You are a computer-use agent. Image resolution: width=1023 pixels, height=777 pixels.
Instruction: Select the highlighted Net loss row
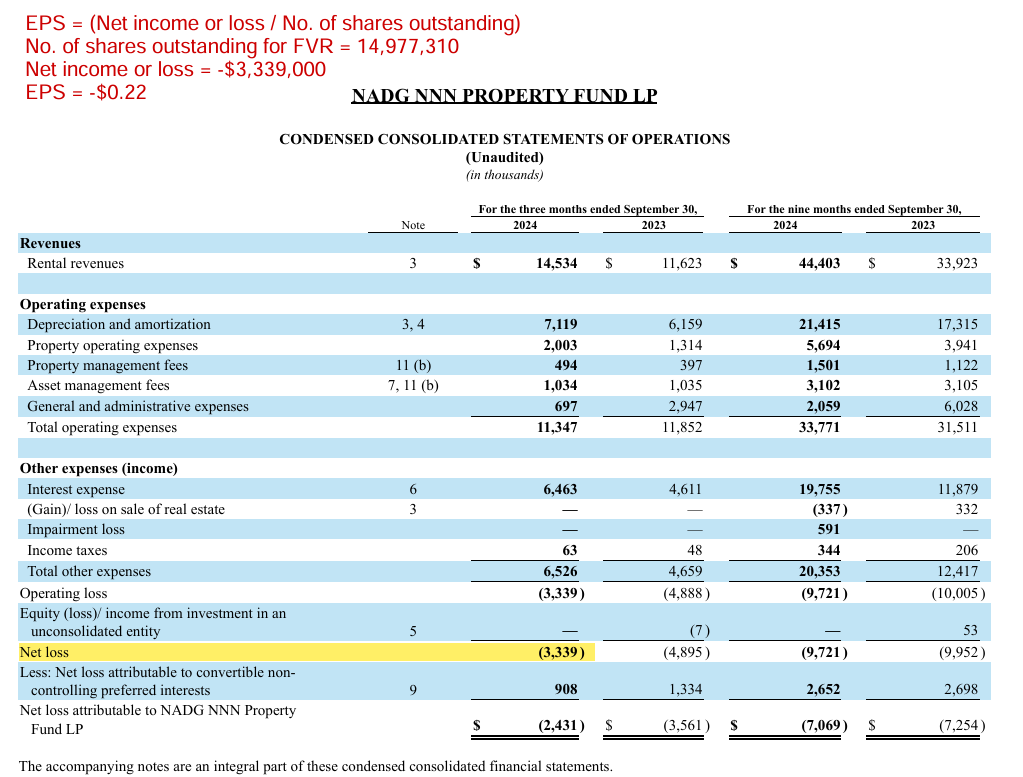pyautogui.click(x=300, y=652)
